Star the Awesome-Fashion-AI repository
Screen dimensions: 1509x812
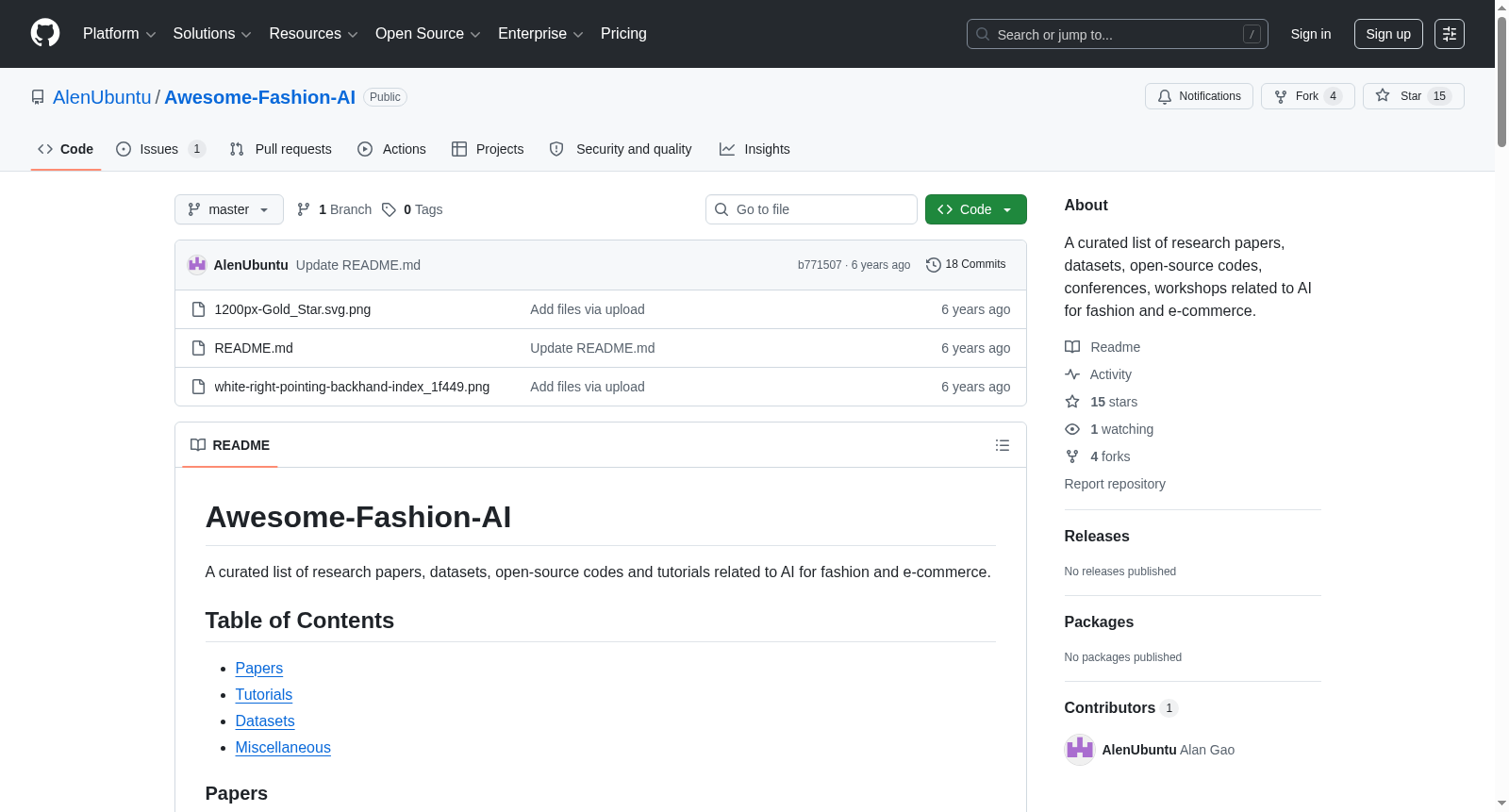click(x=1413, y=96)
